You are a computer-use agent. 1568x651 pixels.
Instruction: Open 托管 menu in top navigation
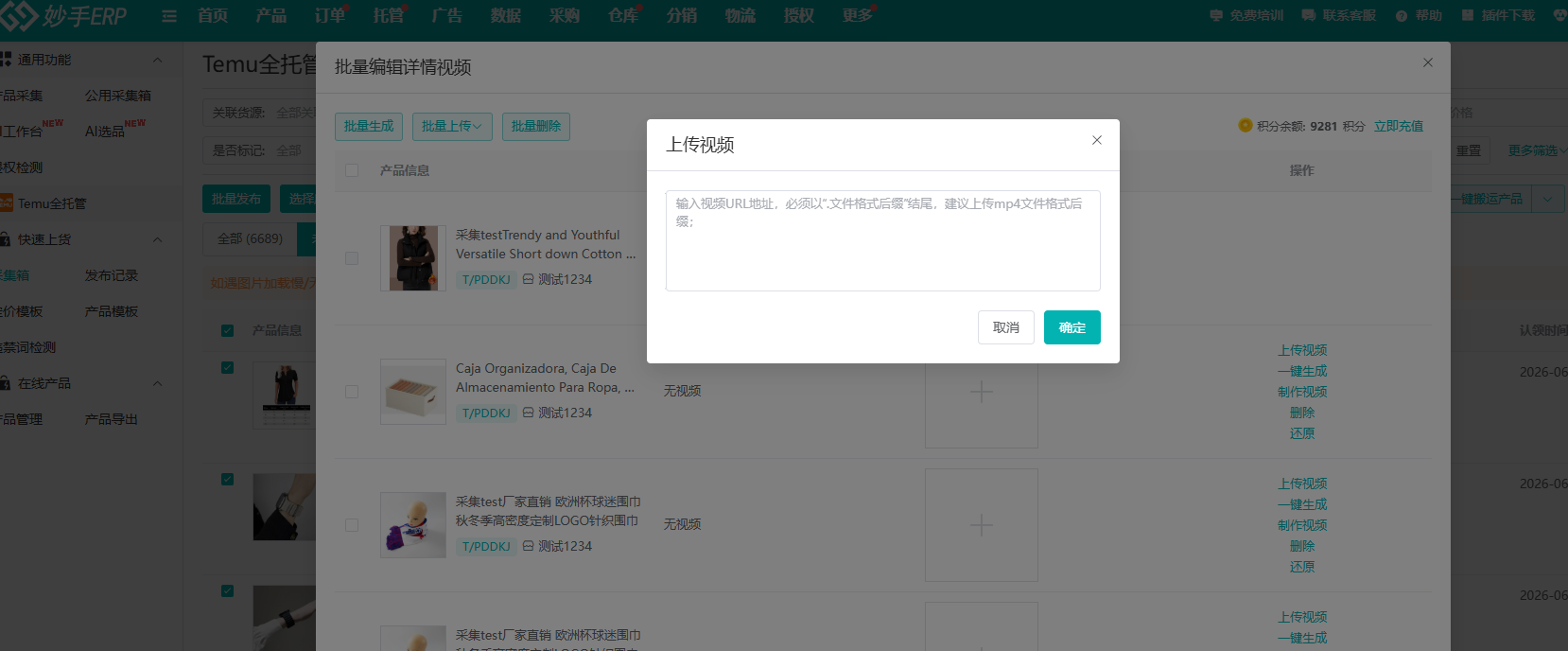389,15
